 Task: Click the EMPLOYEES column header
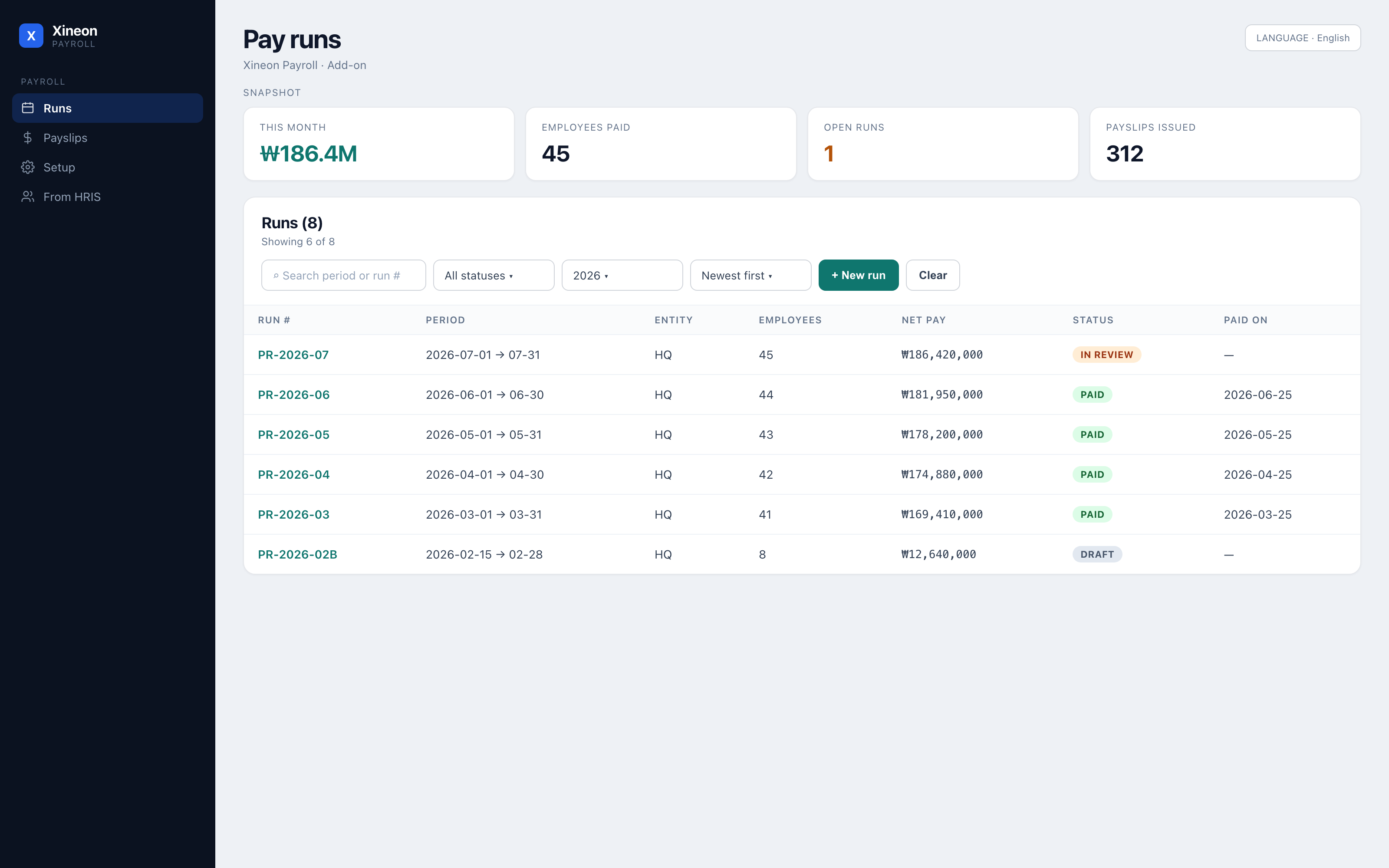coord(790,320)
